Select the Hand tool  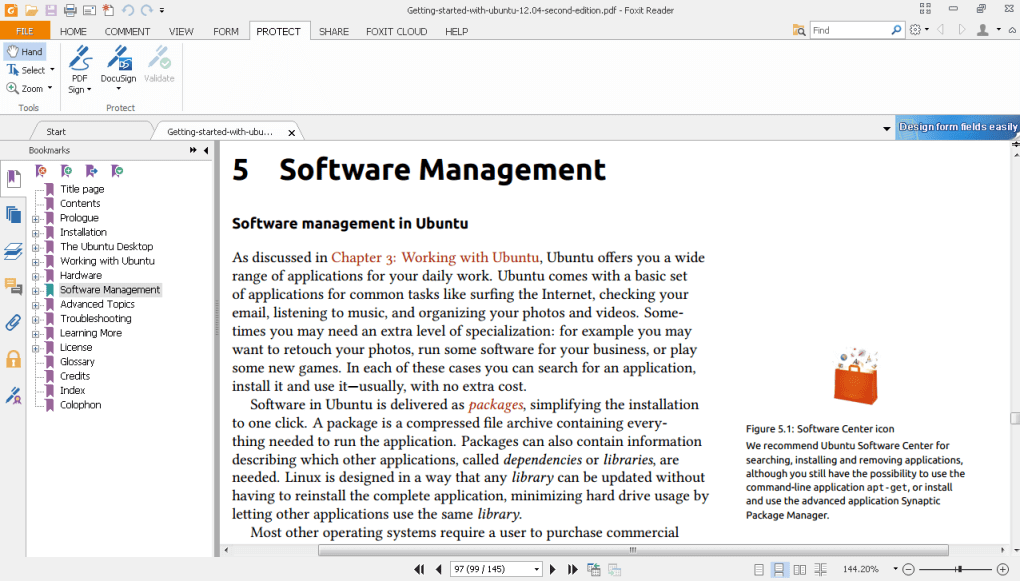tap(24, 50)
